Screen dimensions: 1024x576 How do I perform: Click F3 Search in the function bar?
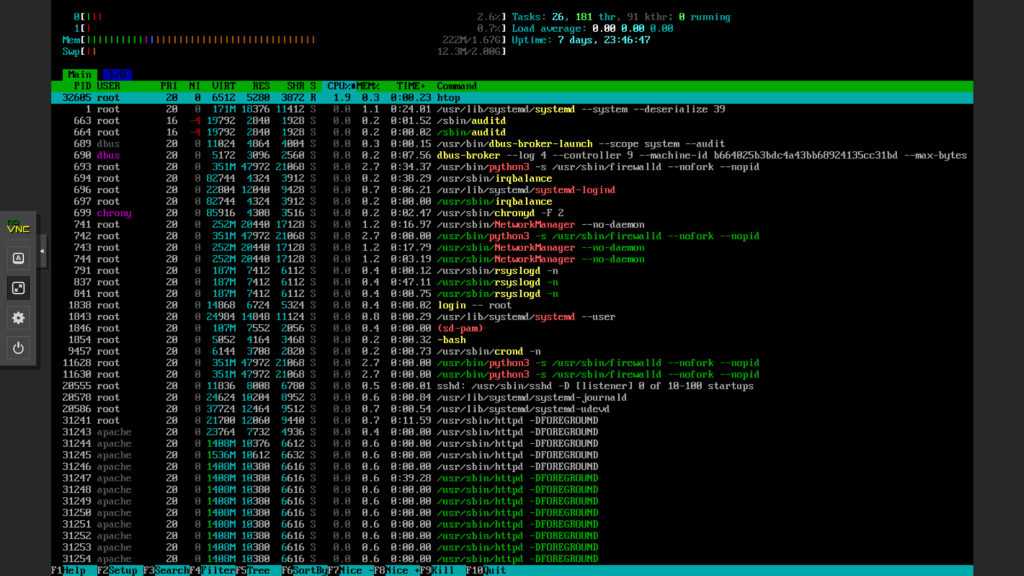point(167,571)
